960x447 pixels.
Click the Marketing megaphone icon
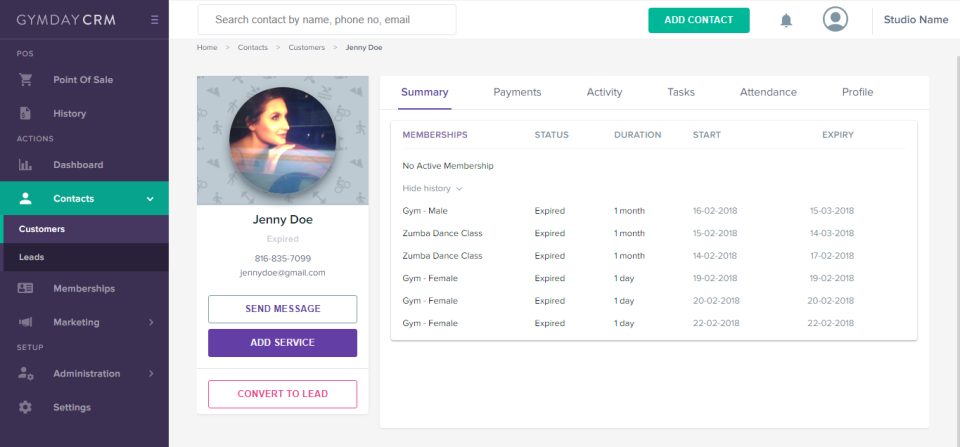point(25,322)
